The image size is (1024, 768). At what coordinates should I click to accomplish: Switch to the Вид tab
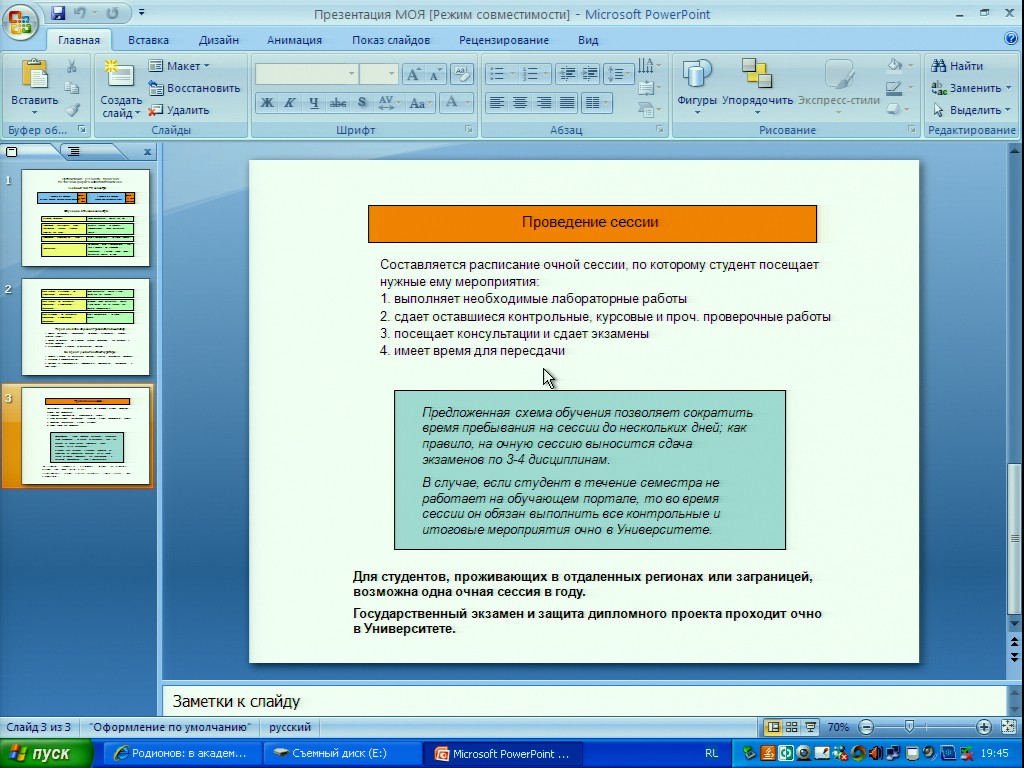tap(588, 40)
